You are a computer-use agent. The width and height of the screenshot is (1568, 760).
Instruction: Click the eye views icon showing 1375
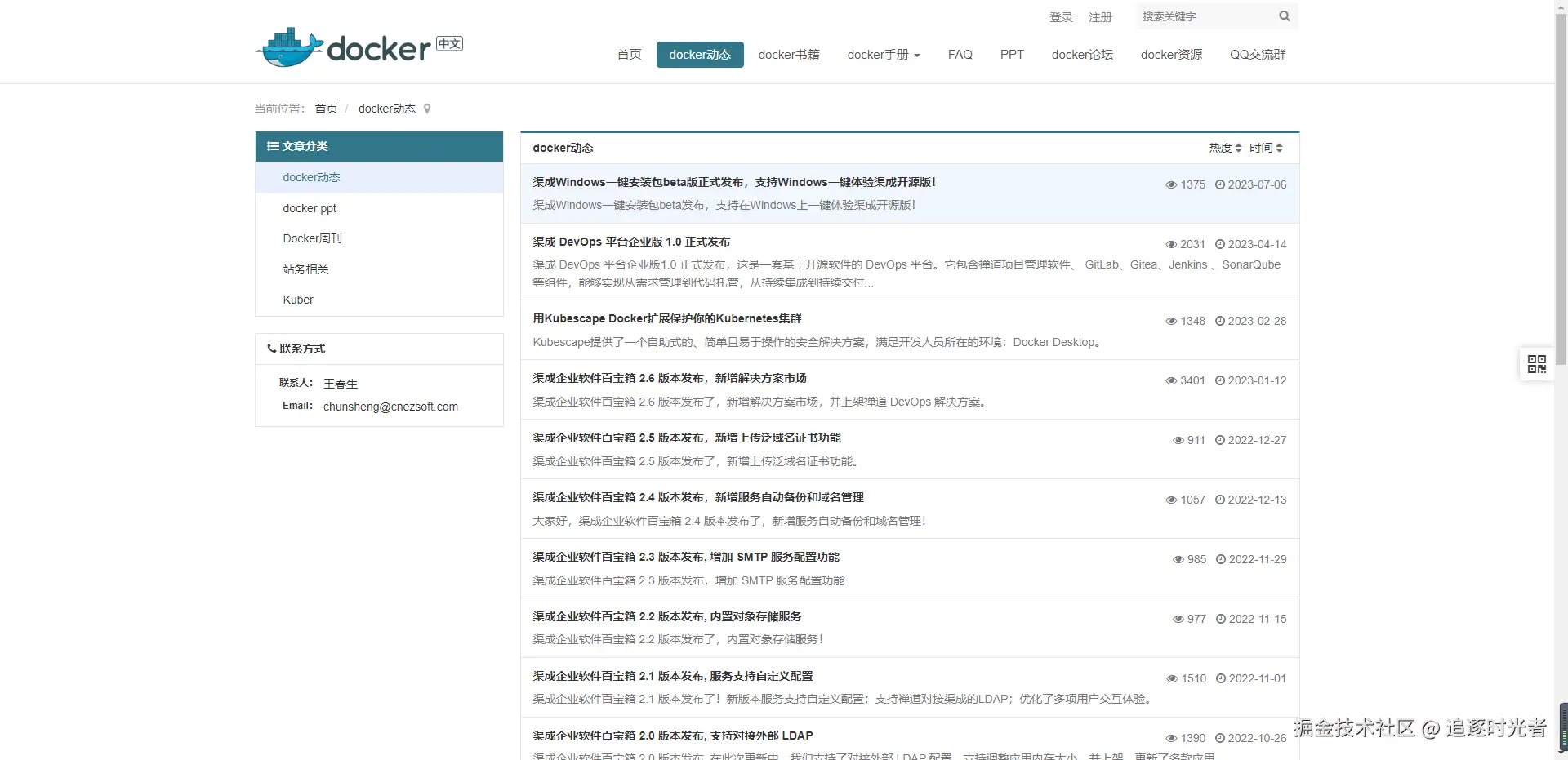[x=1171, y=185]
